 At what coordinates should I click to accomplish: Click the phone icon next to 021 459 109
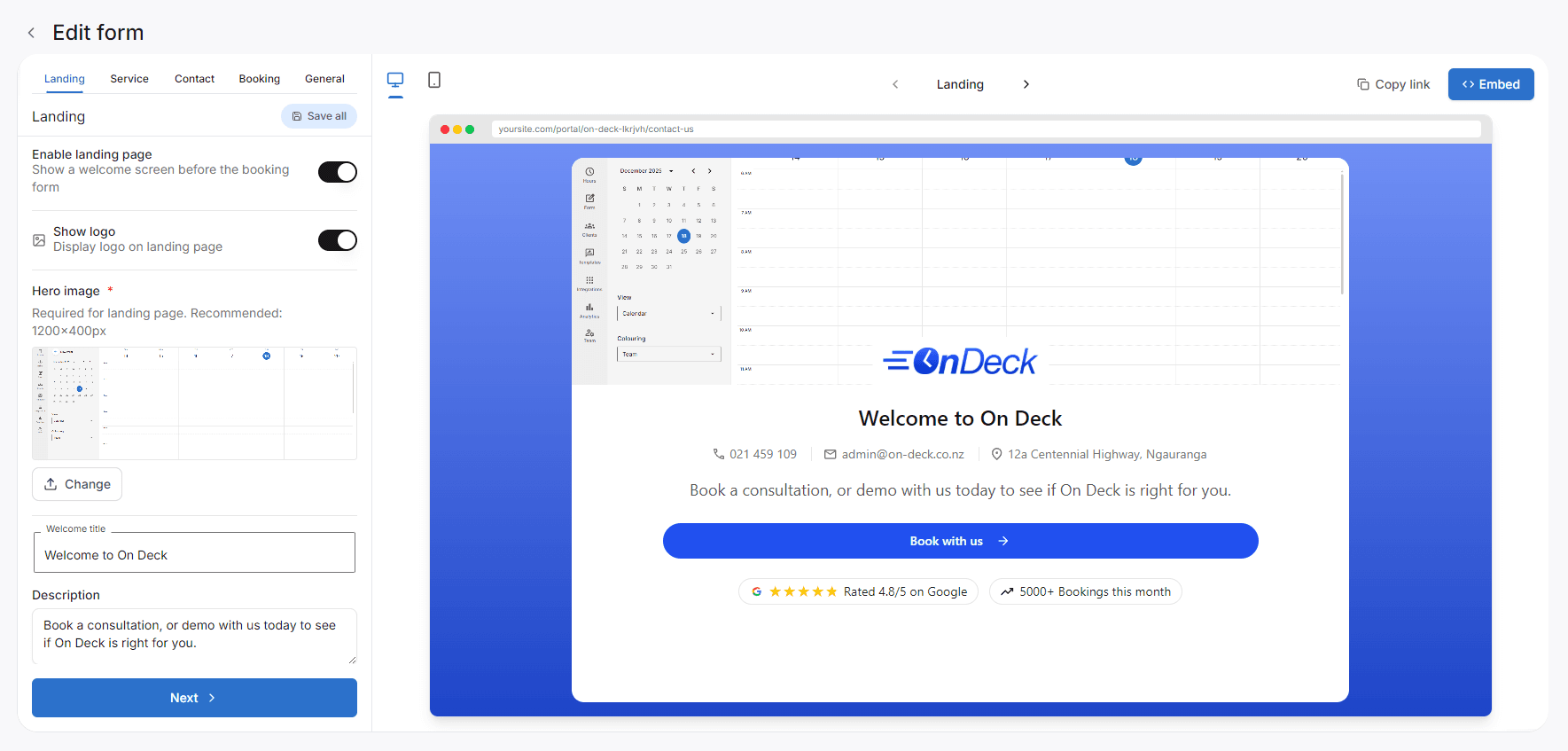719,454
